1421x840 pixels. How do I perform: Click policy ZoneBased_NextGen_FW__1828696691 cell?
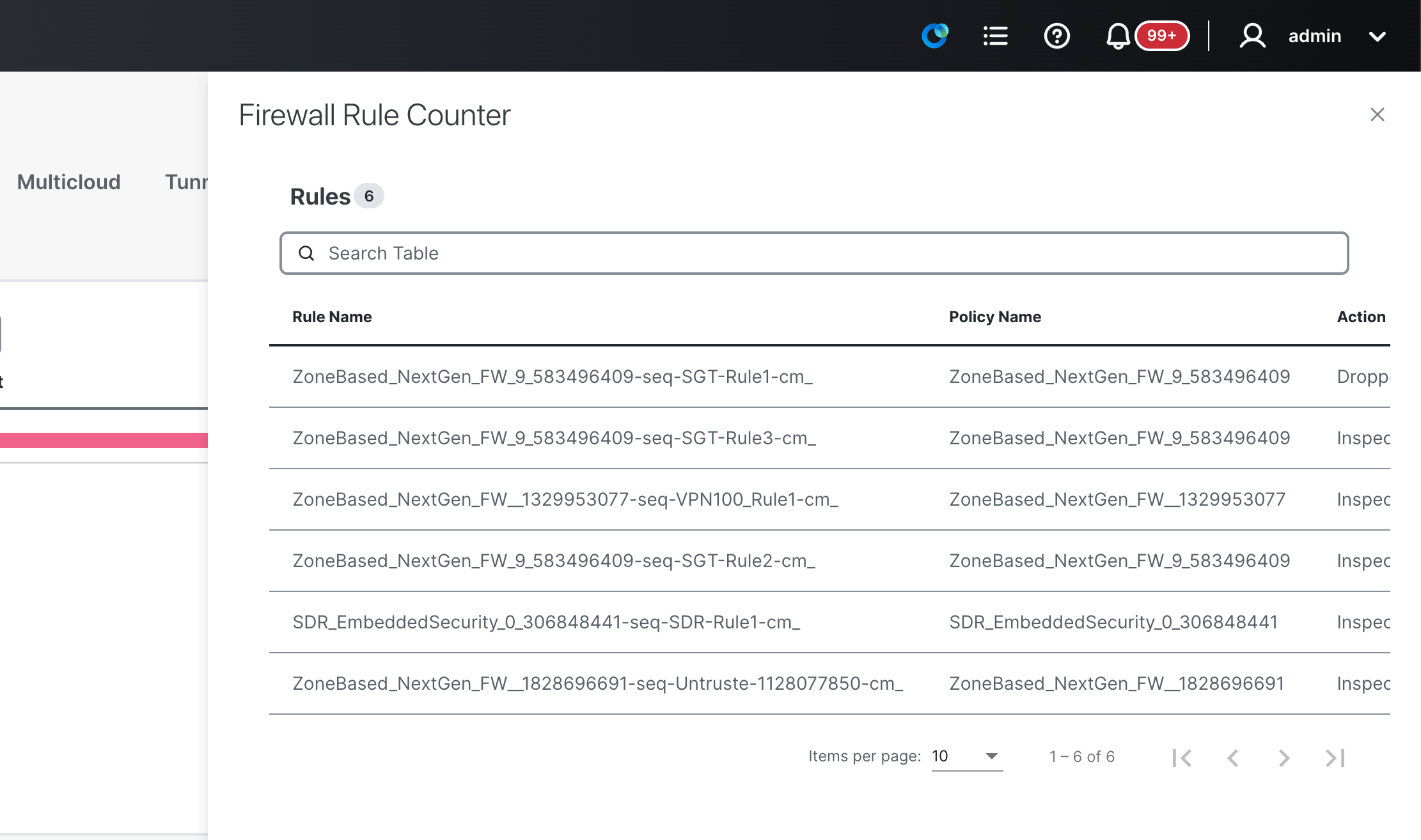[x=1117, y=683]
